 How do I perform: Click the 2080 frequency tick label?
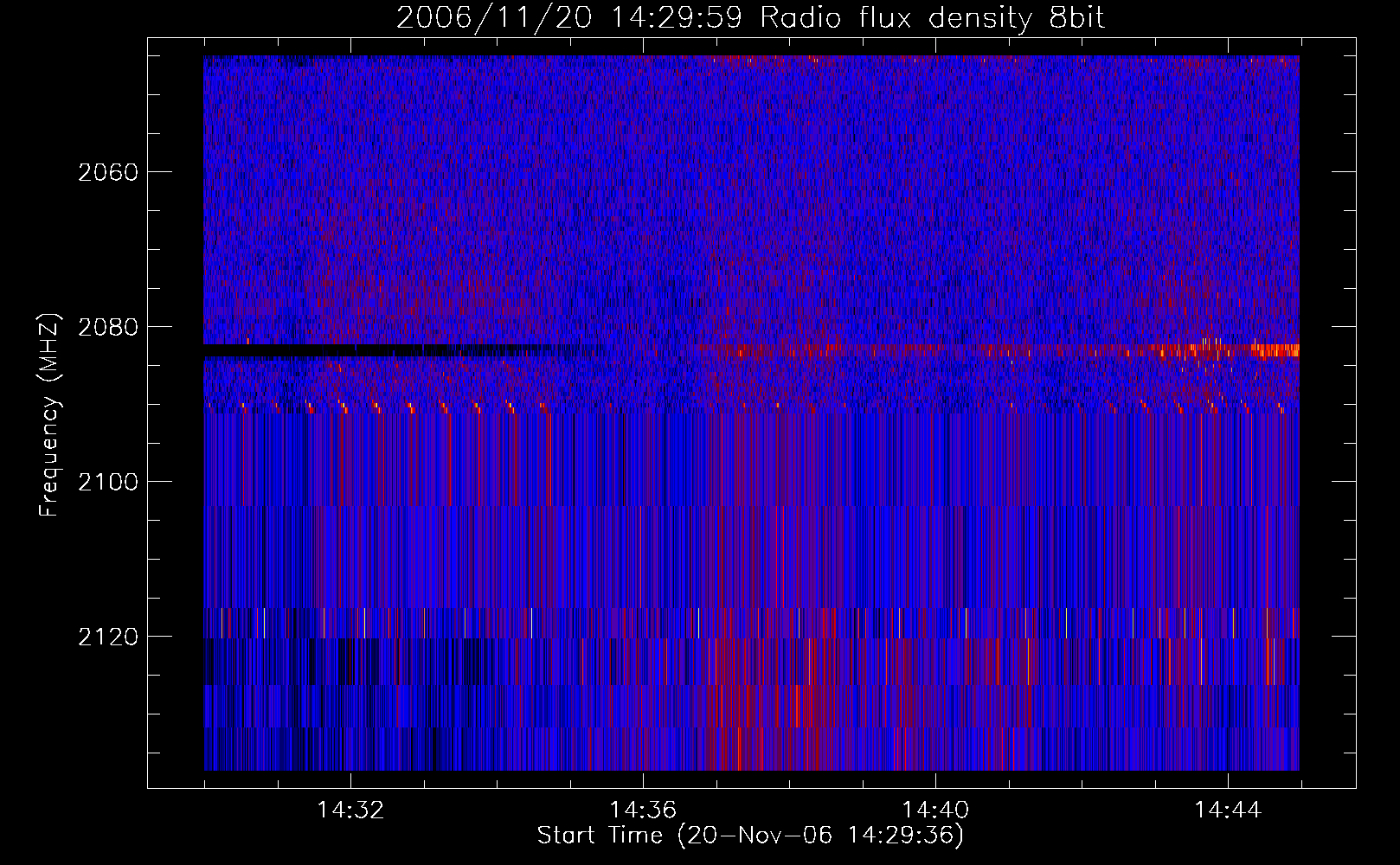108,327
